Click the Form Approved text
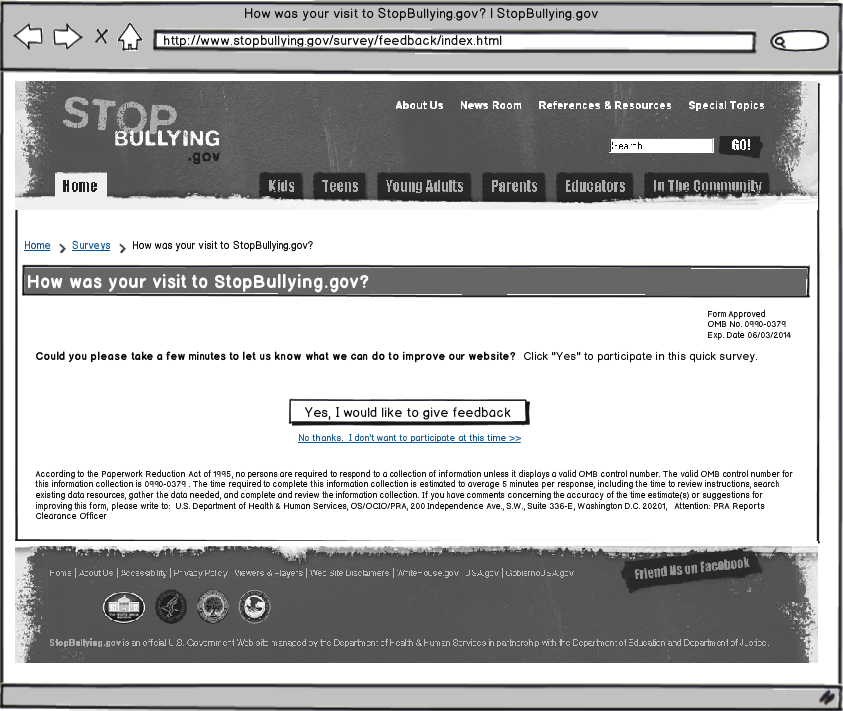This screenshot has height=711, width=843. pos(736,314)
